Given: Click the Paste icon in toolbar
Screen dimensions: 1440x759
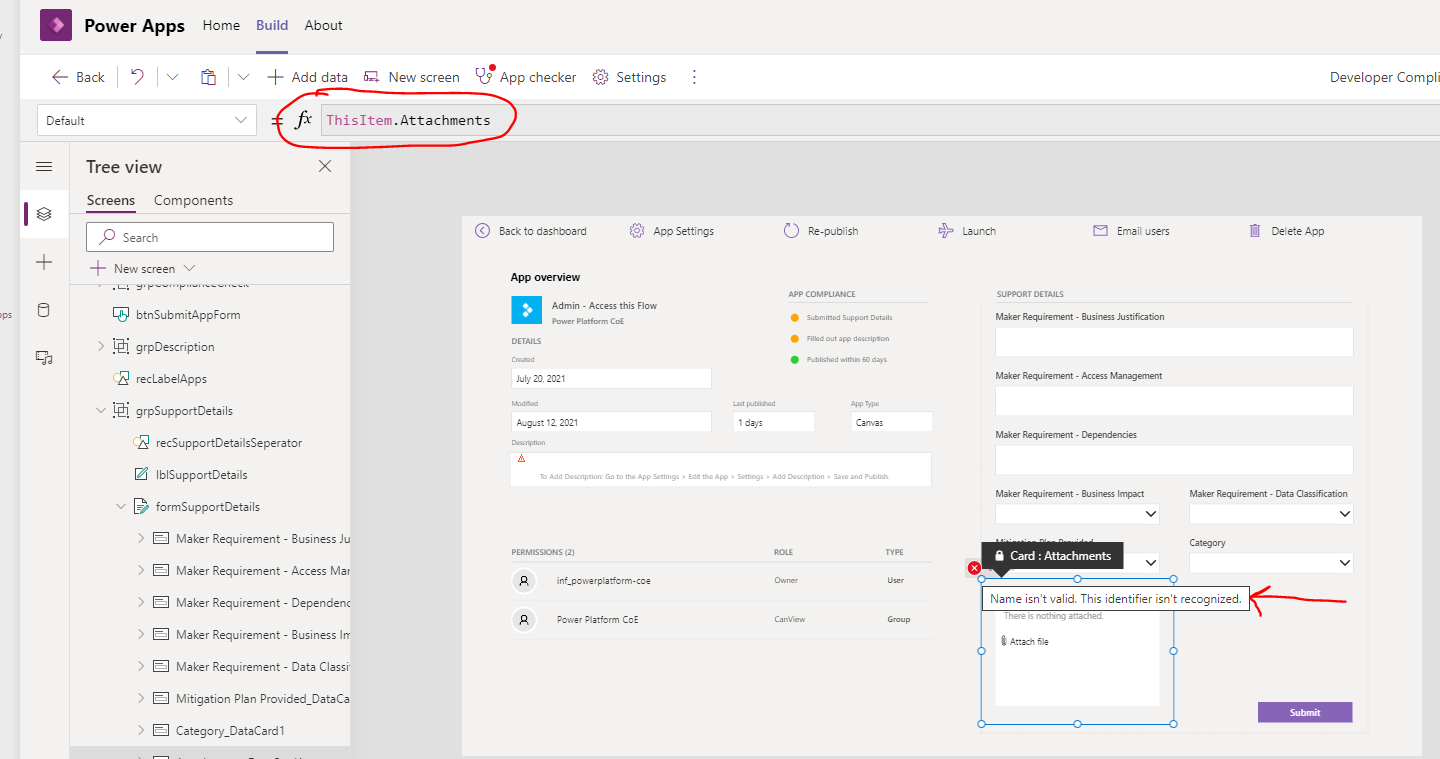Looking at the screenshot, I should point(208,76).
